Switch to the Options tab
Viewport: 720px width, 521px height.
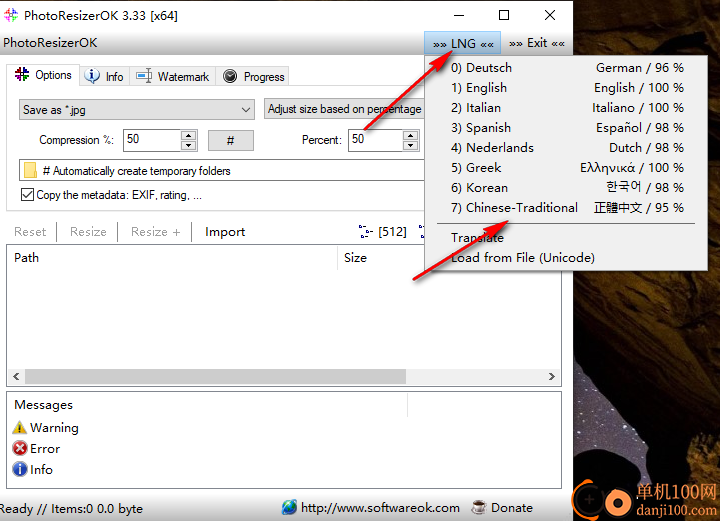click(x=43, y=75)
